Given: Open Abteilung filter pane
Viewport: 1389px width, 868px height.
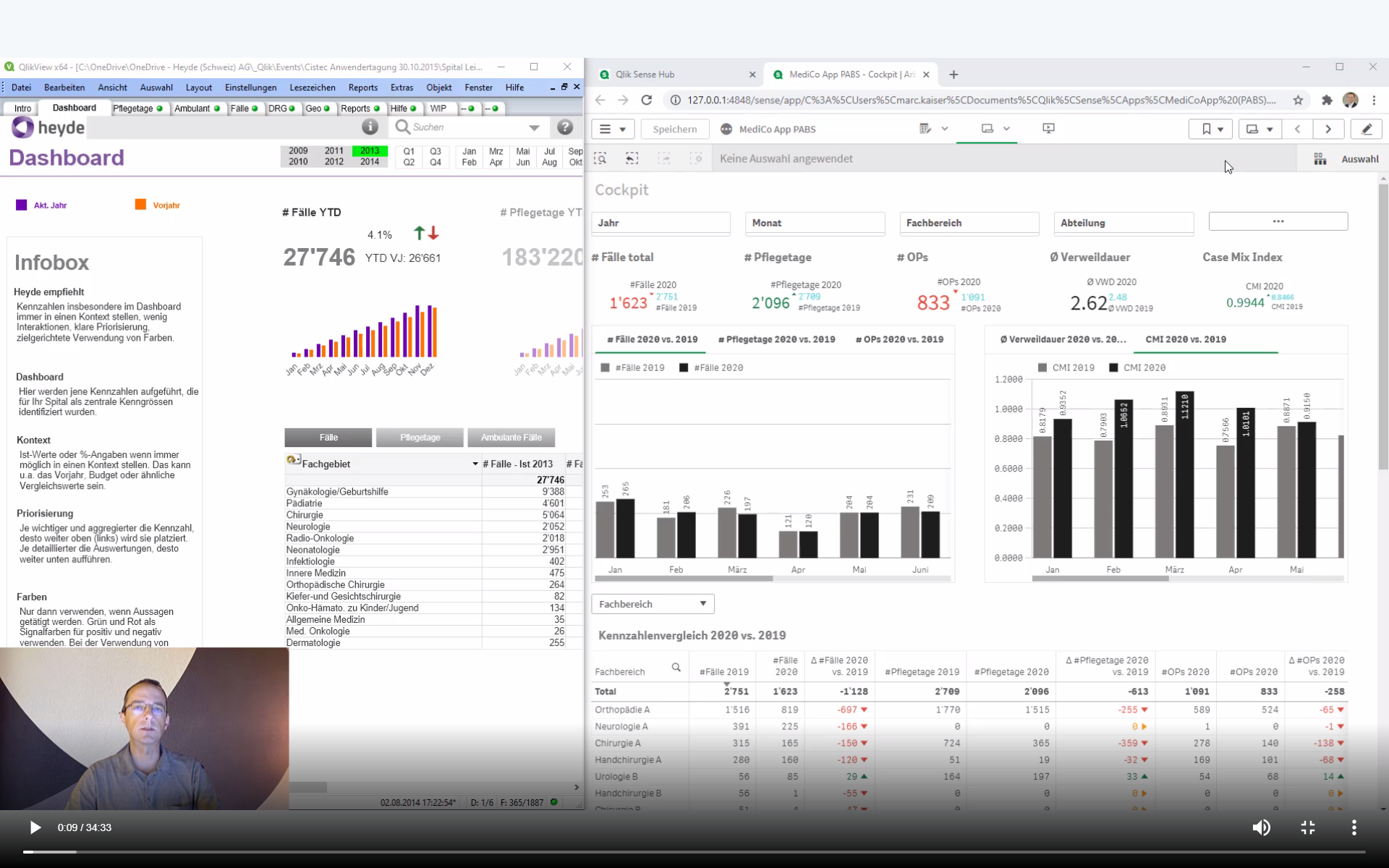Looking at the screenshot, I should coord(1123,223).
